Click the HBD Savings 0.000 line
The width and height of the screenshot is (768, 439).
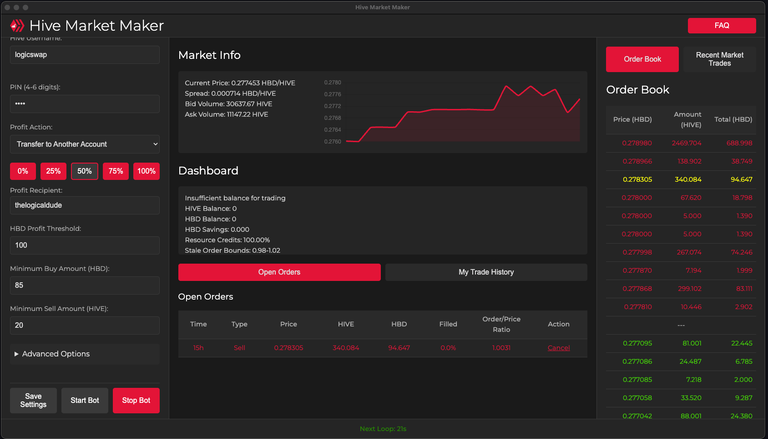pos(217,229)
